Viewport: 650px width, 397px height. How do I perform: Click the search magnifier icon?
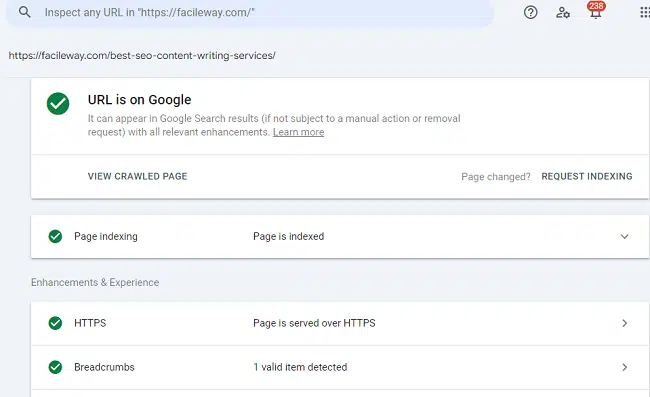point(24,12)
